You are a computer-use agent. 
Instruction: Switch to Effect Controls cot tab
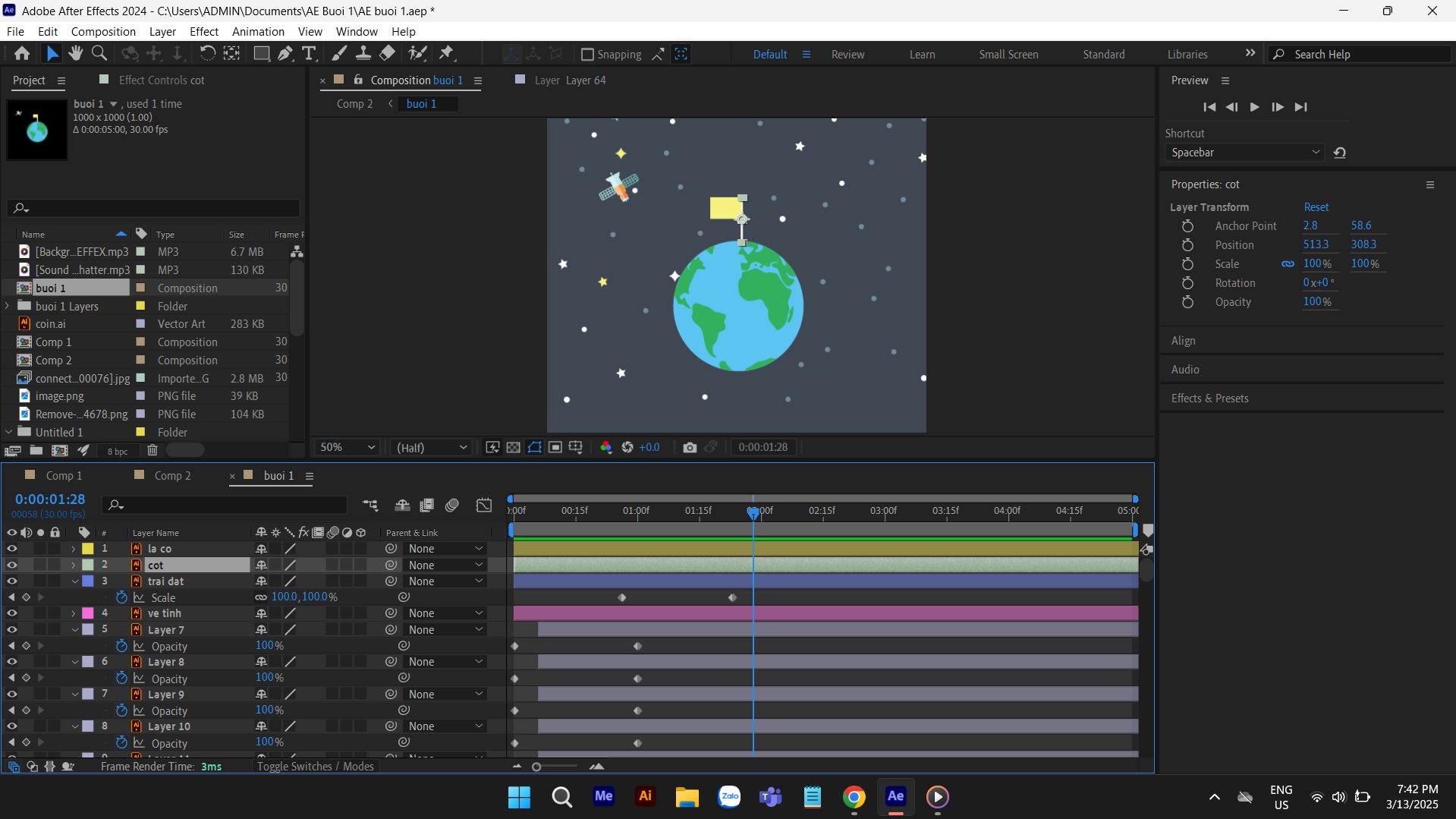[x=161, y=80]
